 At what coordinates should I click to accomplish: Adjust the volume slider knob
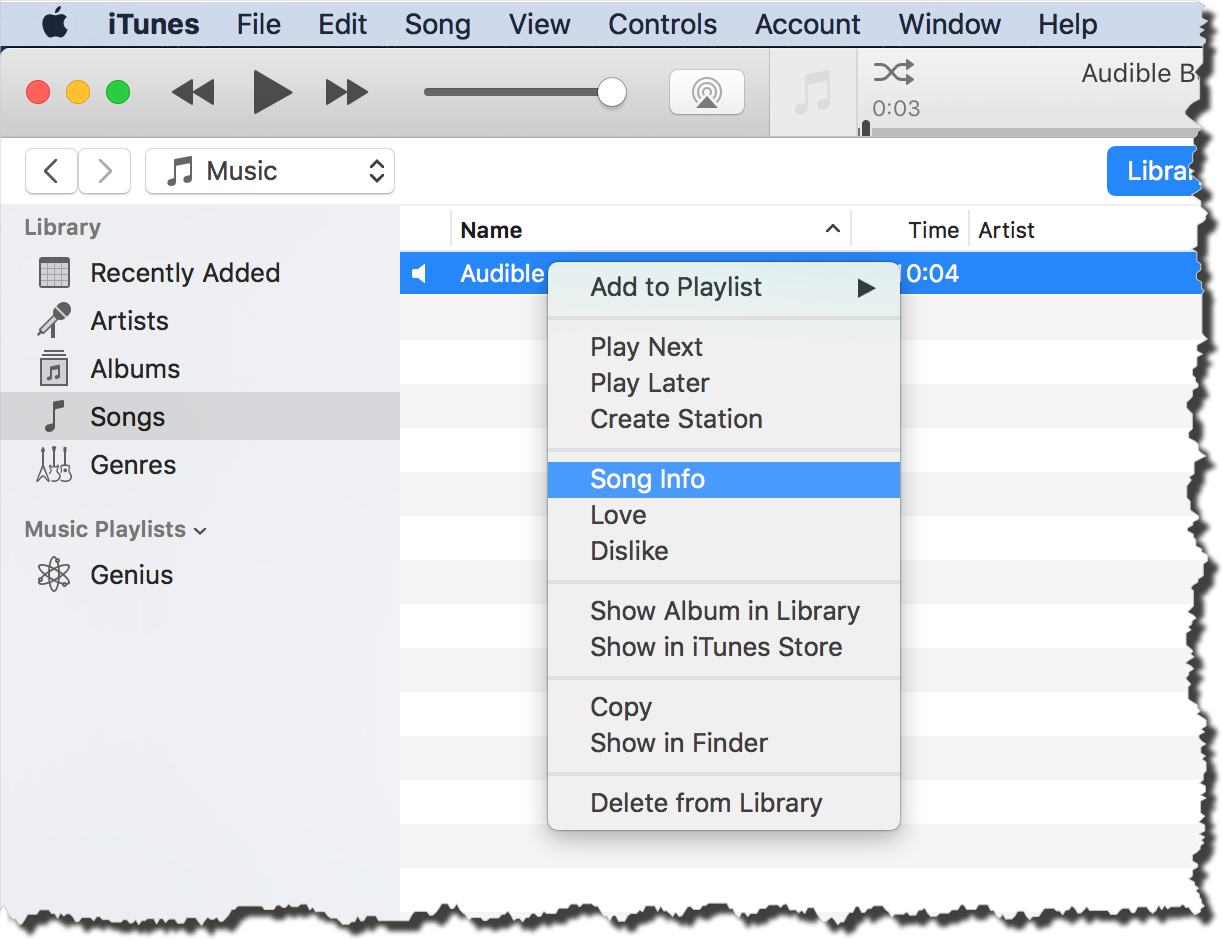(x=611, y=93)
